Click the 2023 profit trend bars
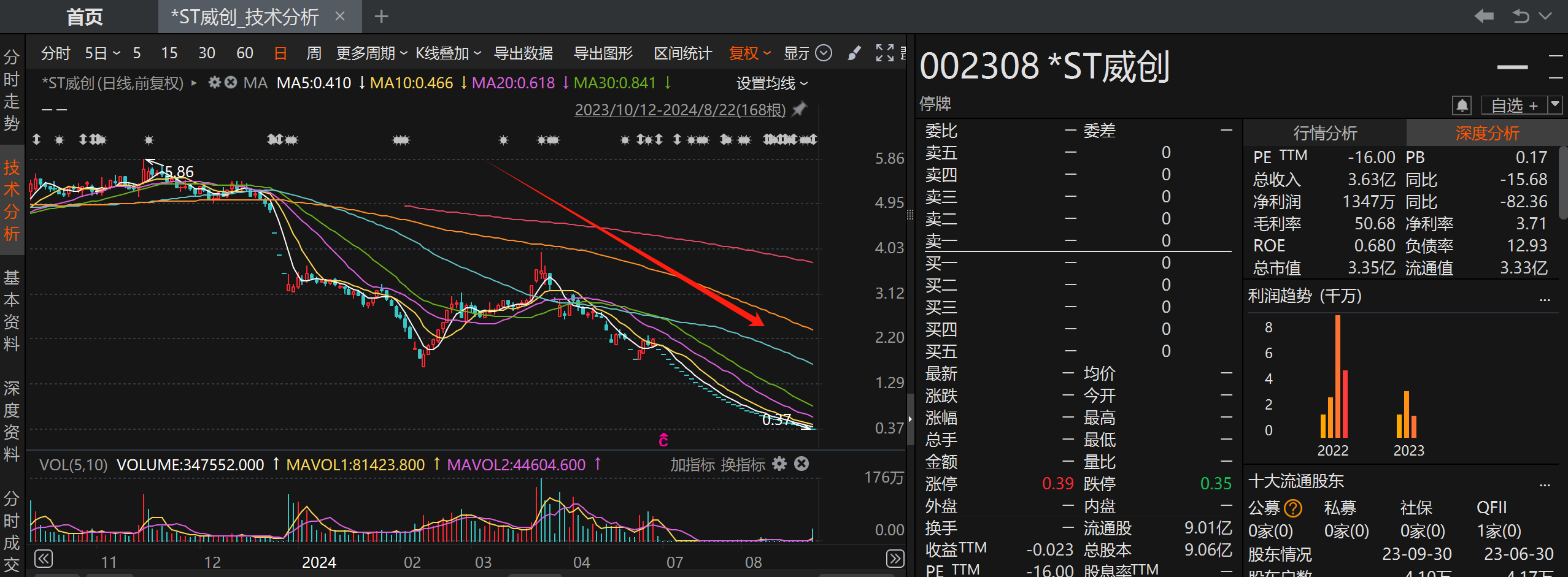This screenshot has height=577, width=1568. (1407, 415)
